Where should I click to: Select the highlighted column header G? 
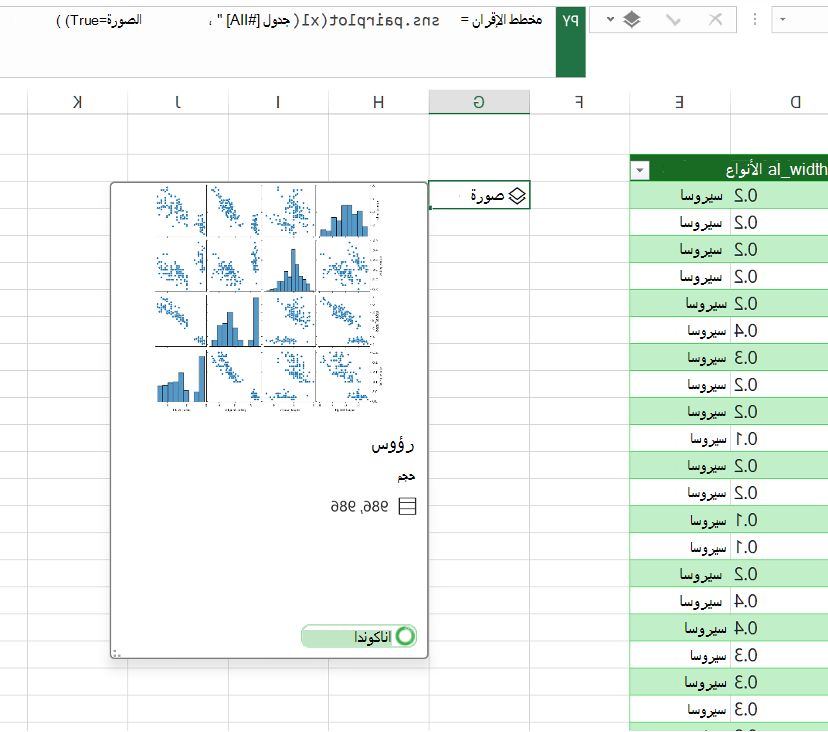pyautogui.click(x=479, y=102)
